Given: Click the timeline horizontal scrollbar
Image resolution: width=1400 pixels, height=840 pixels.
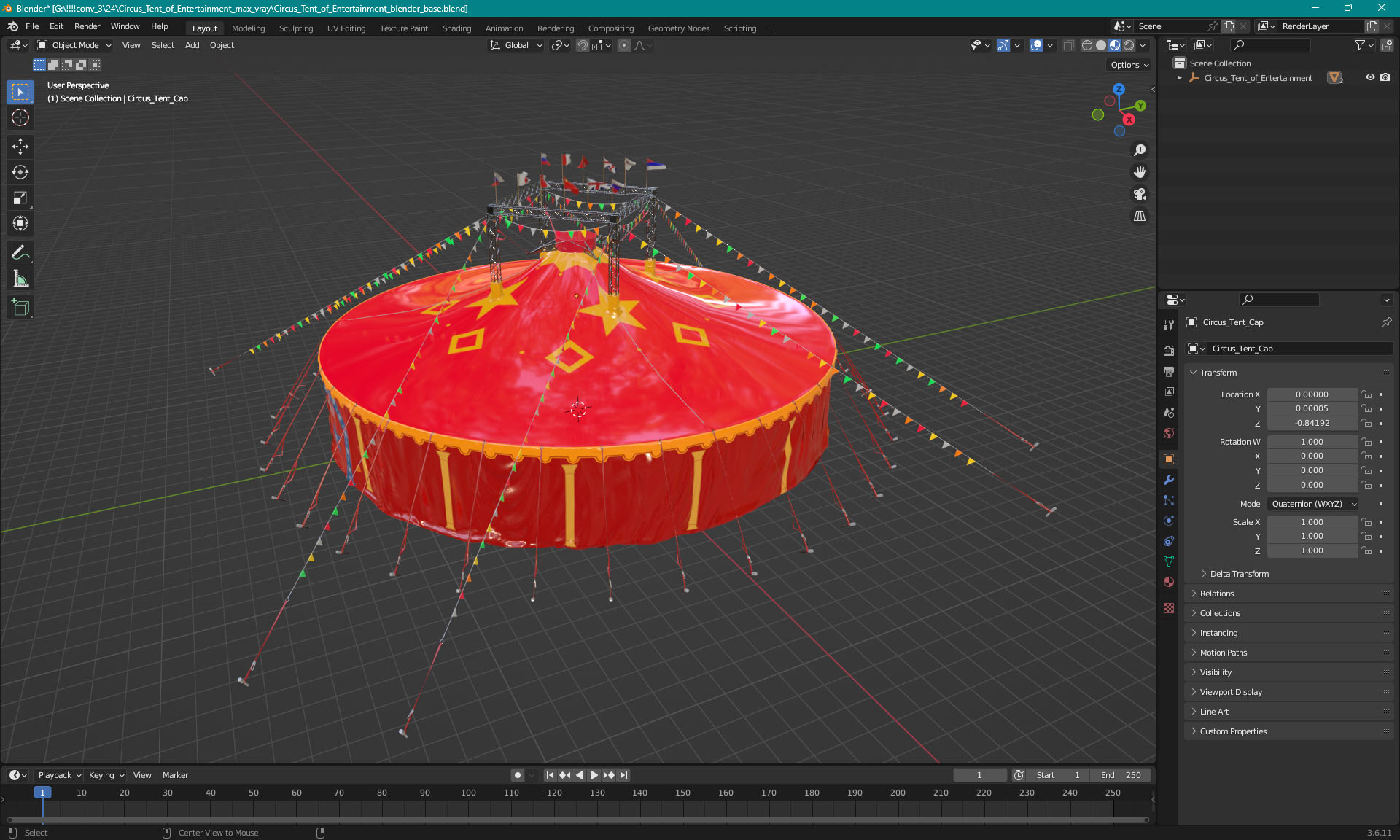Looking at the screenshot, I should (576, 820).
